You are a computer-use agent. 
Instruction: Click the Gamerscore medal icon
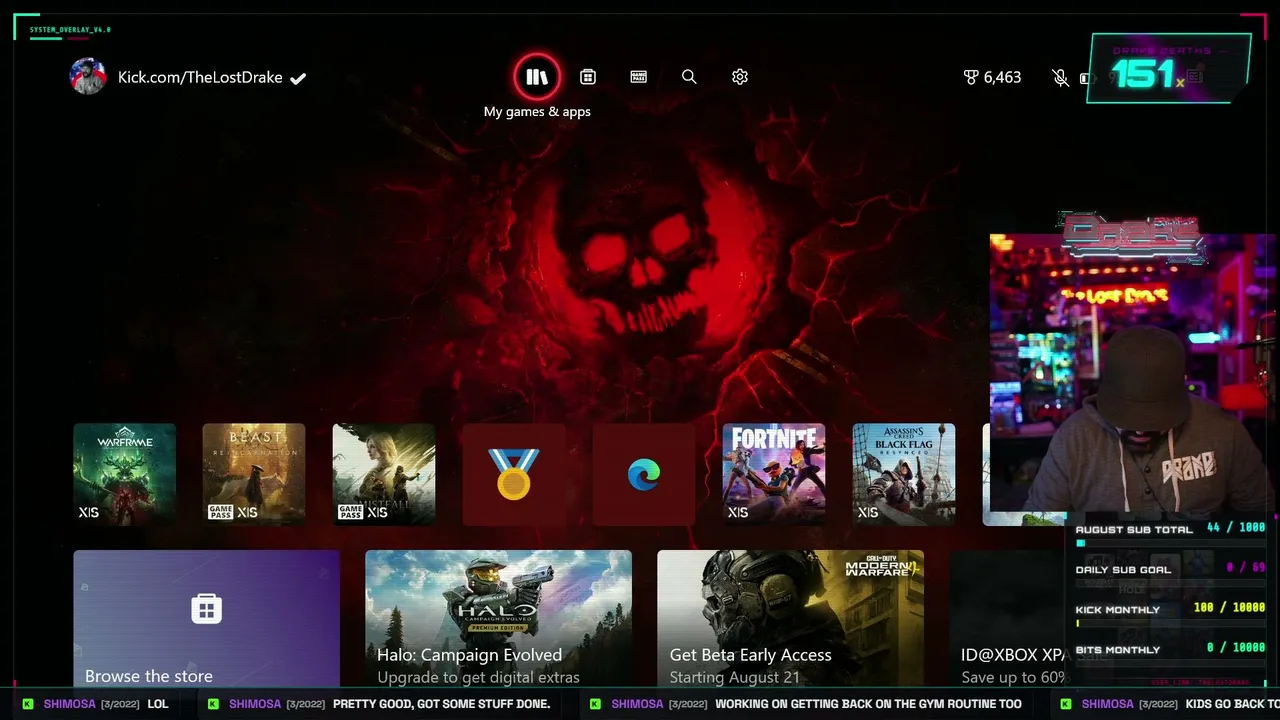click(970, 77)
